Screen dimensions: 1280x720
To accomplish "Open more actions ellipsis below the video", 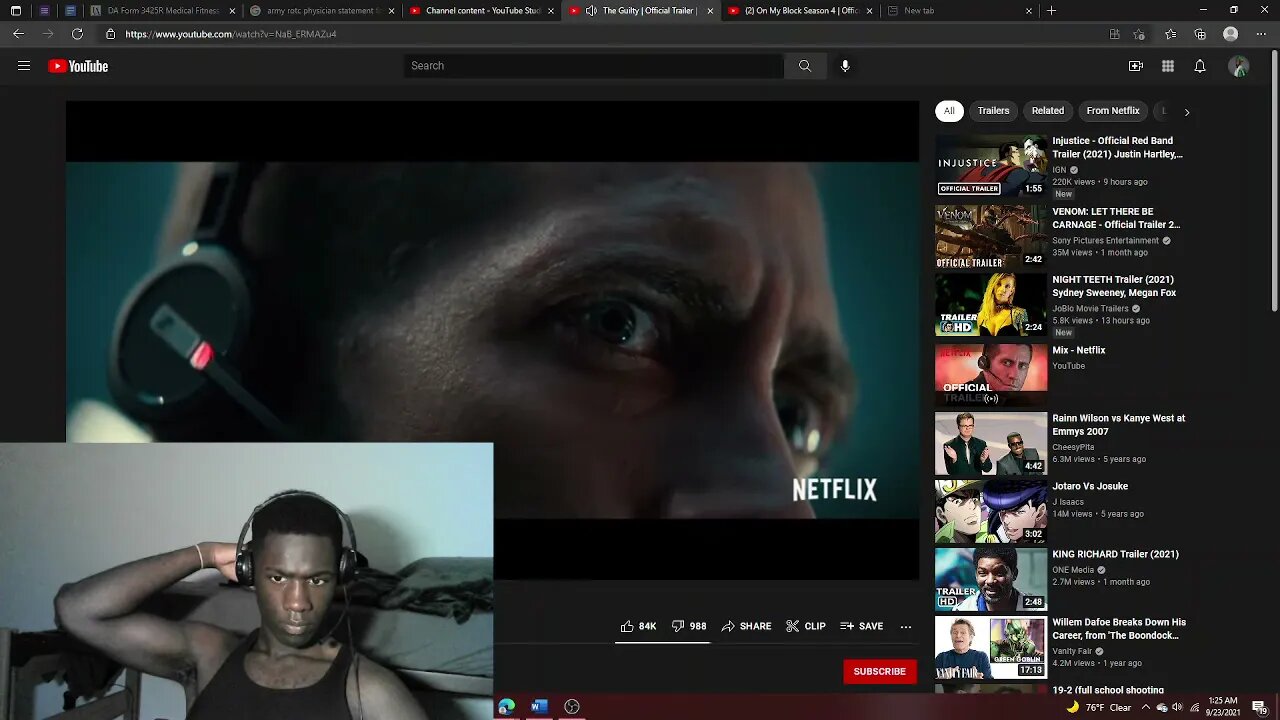I will coord(906,626).
